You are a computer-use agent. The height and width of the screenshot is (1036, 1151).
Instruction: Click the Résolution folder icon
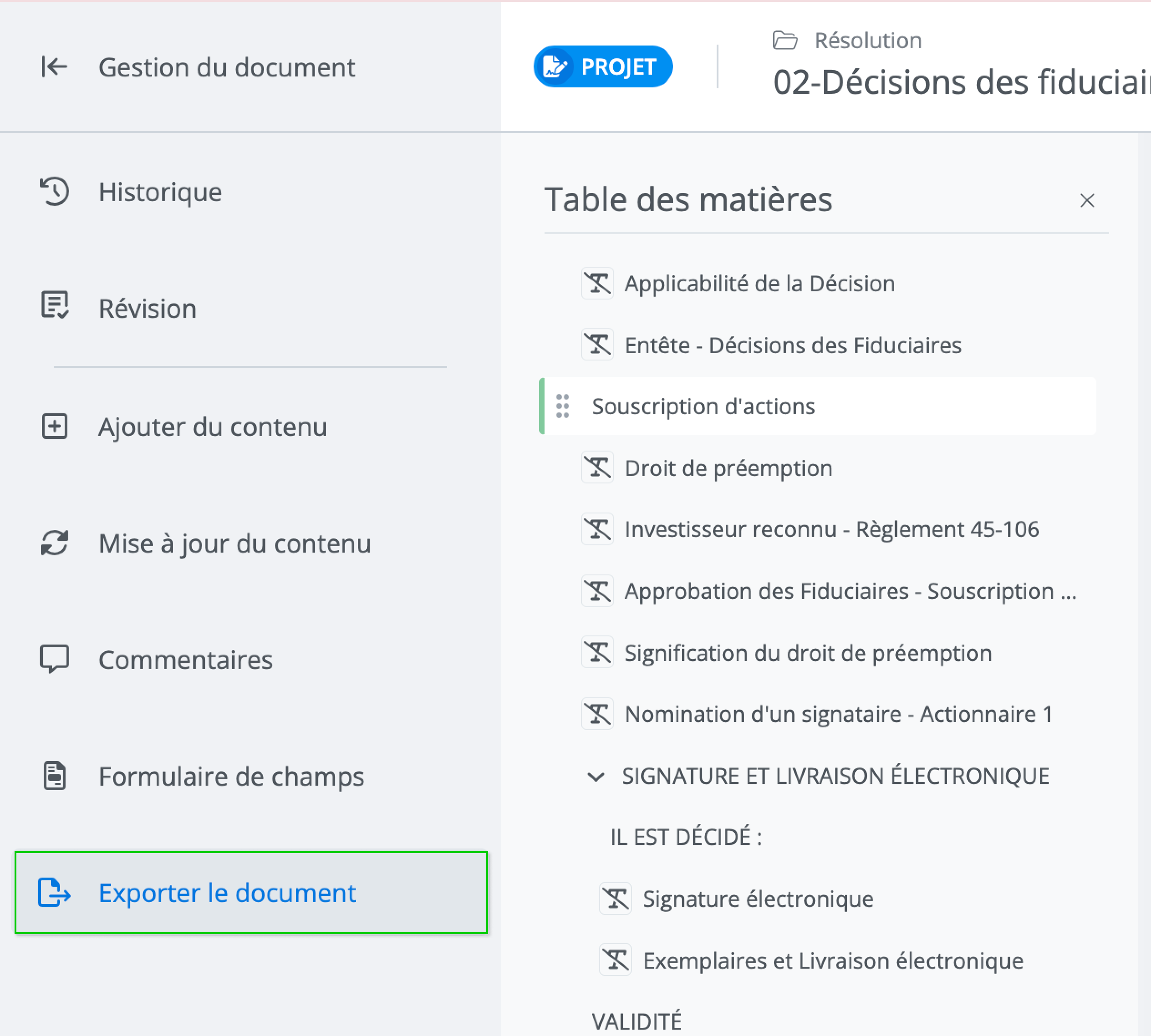pos(785,41)
